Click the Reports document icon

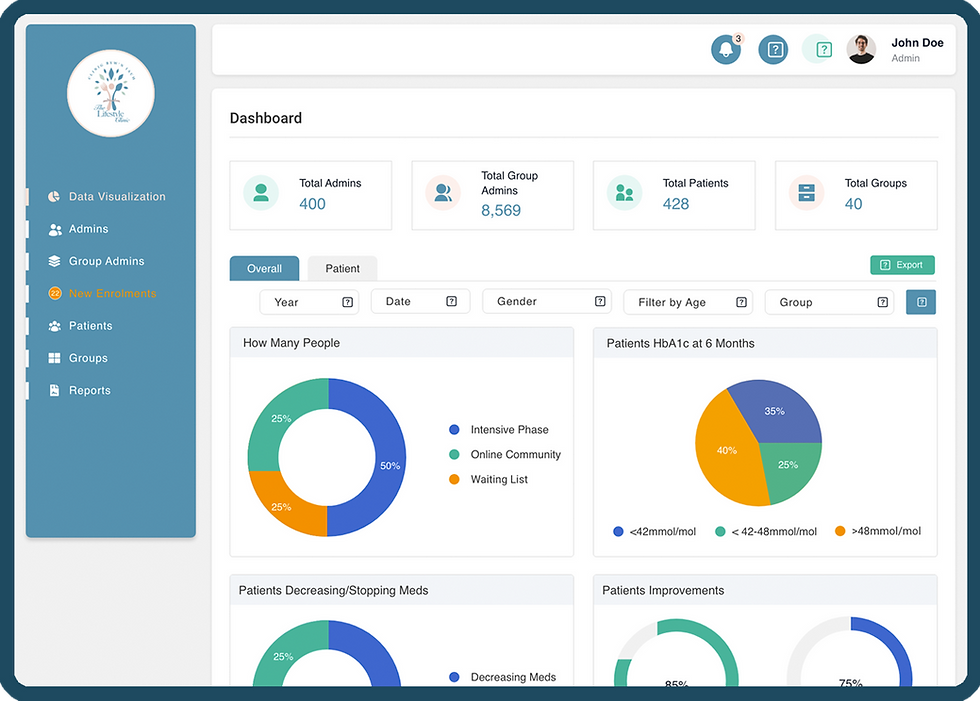click(54, 390)
